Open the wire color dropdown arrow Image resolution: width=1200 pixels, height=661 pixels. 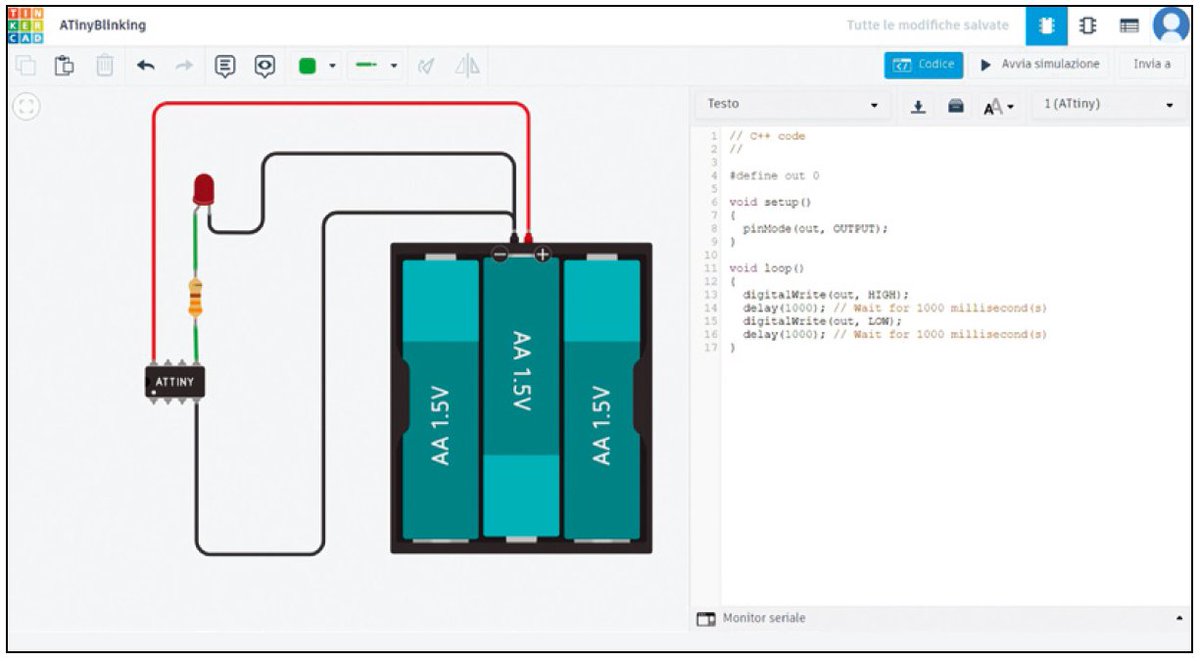(332, 67)
